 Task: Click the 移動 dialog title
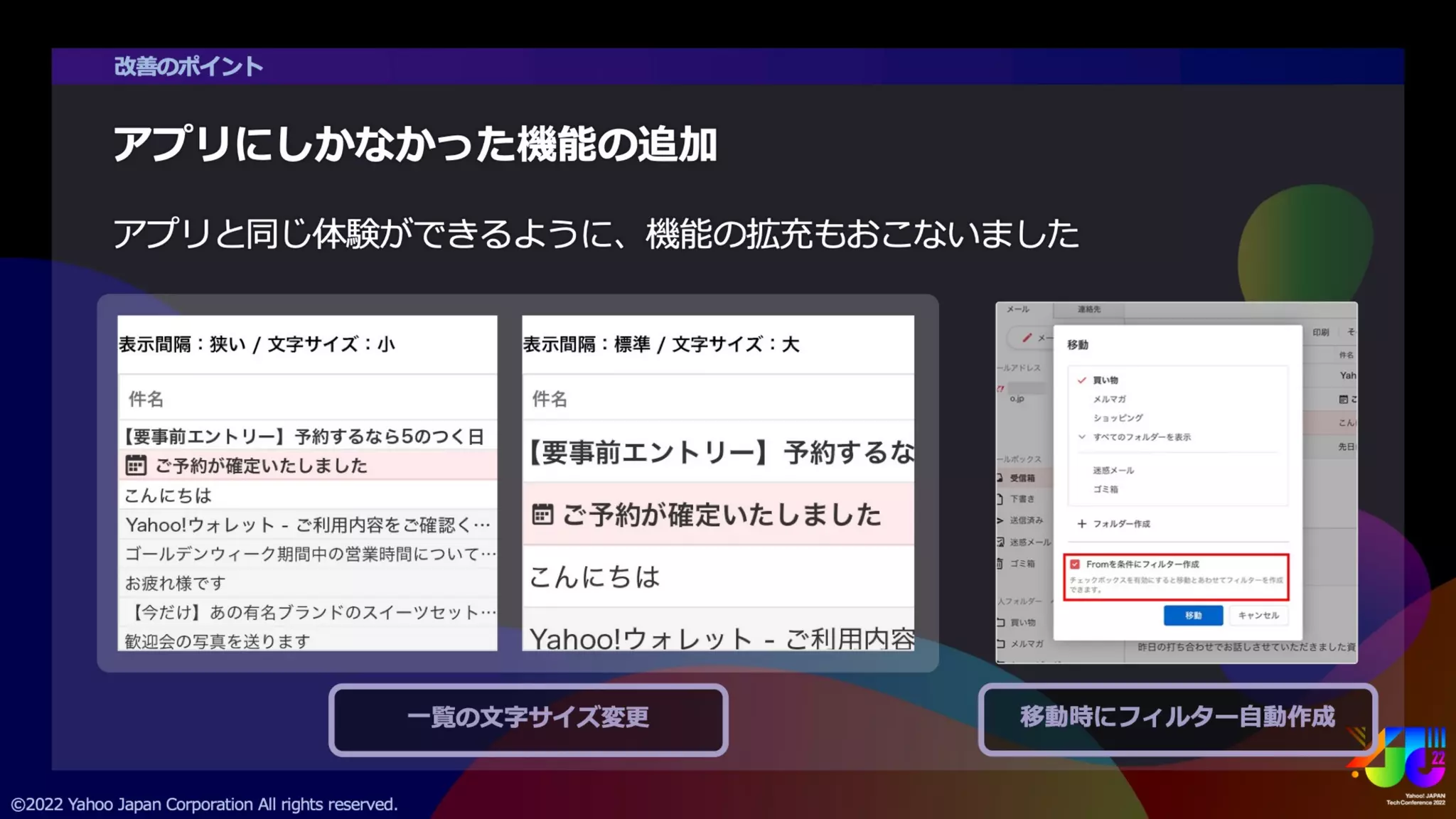(x=1078, y=345)
